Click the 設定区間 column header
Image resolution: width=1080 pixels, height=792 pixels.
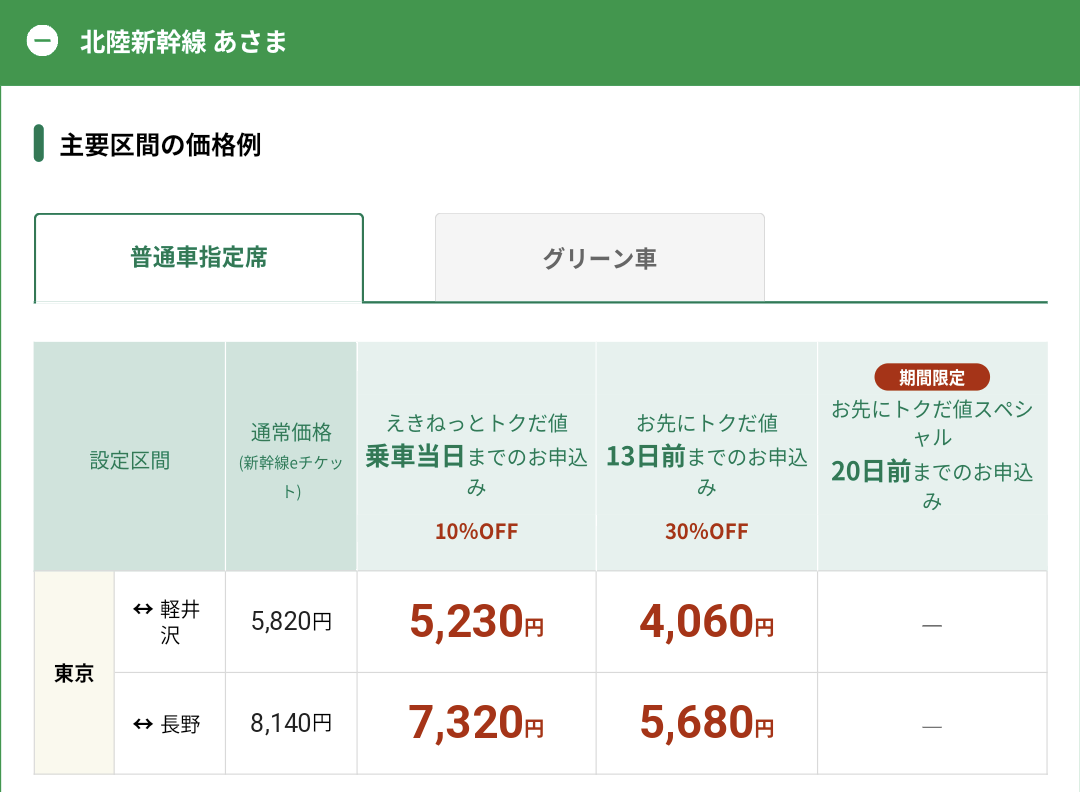pos(129,456)
